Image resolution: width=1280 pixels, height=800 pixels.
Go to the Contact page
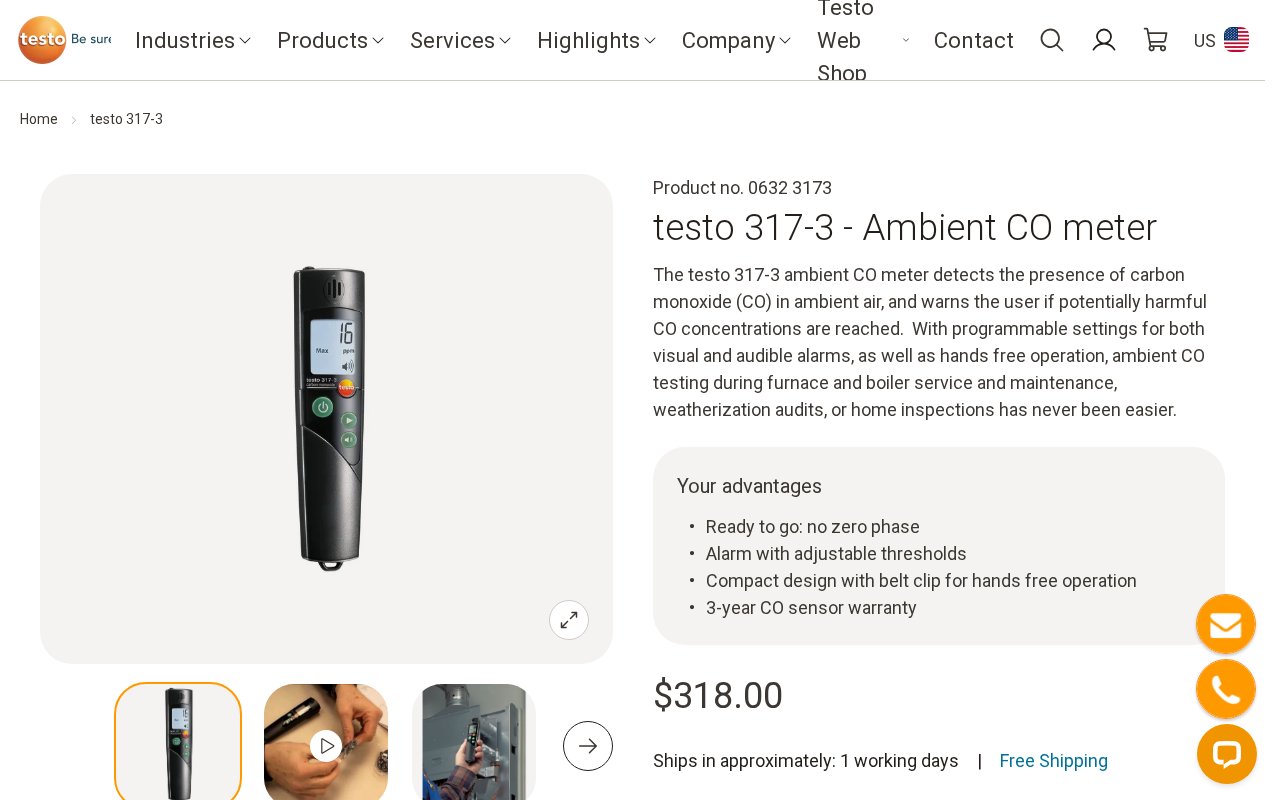tap(973, 40)
